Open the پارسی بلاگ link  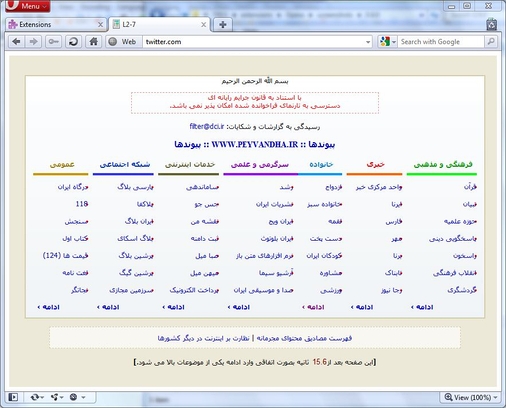(135, 187)
